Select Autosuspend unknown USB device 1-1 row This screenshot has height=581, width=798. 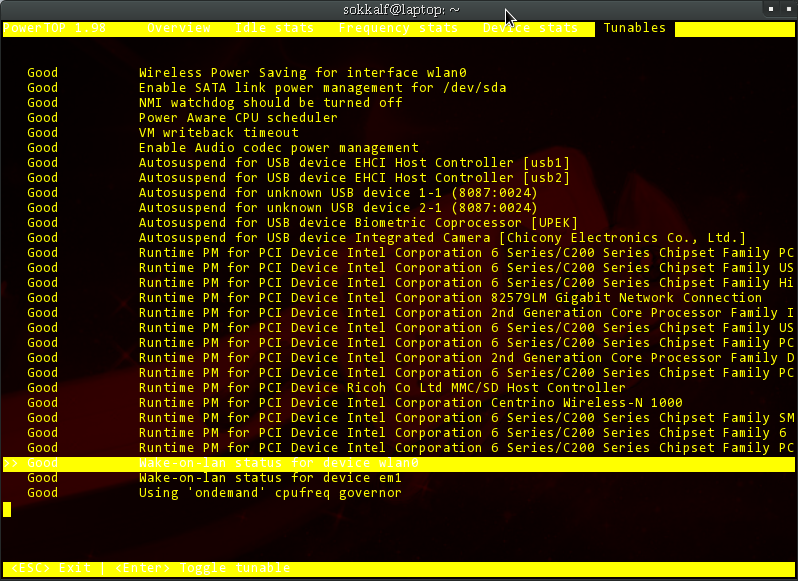point(399,193)
